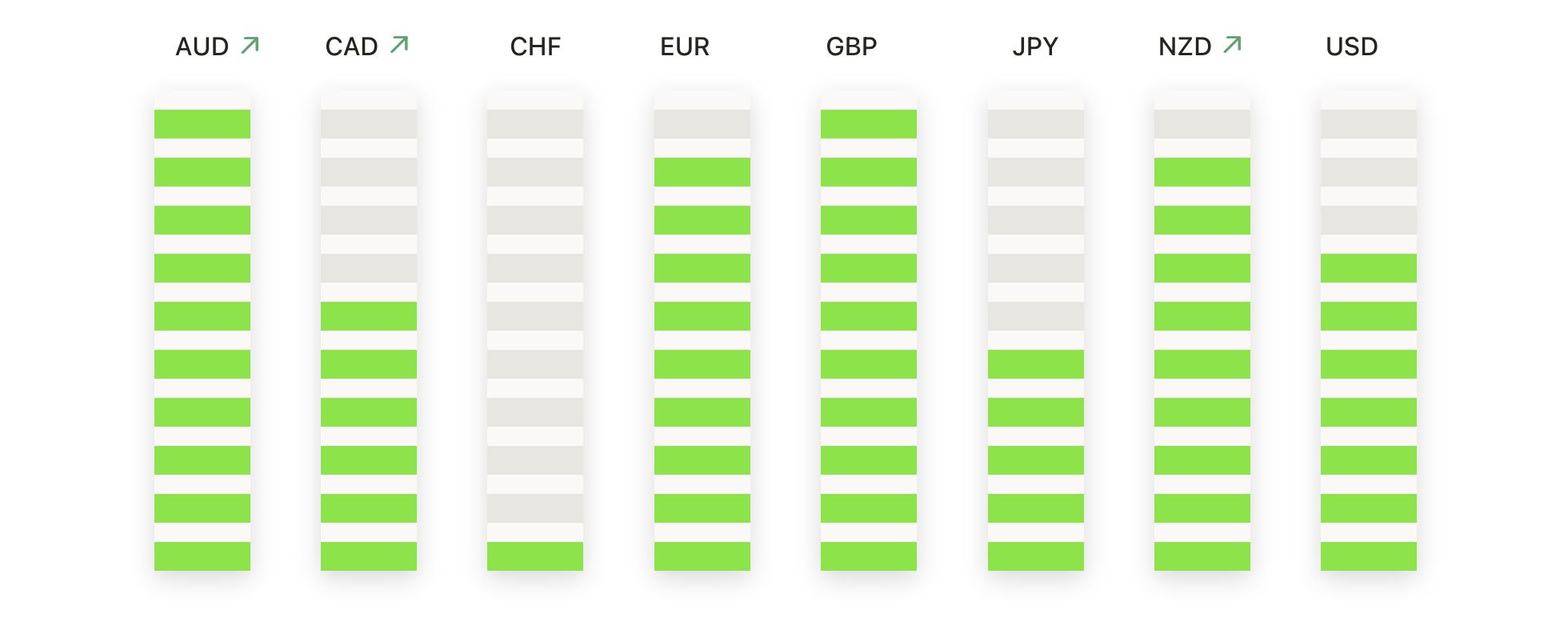Click the top gray bar in CAD column
This screenshot has width=1568, height=618.
tap(369, 124)
